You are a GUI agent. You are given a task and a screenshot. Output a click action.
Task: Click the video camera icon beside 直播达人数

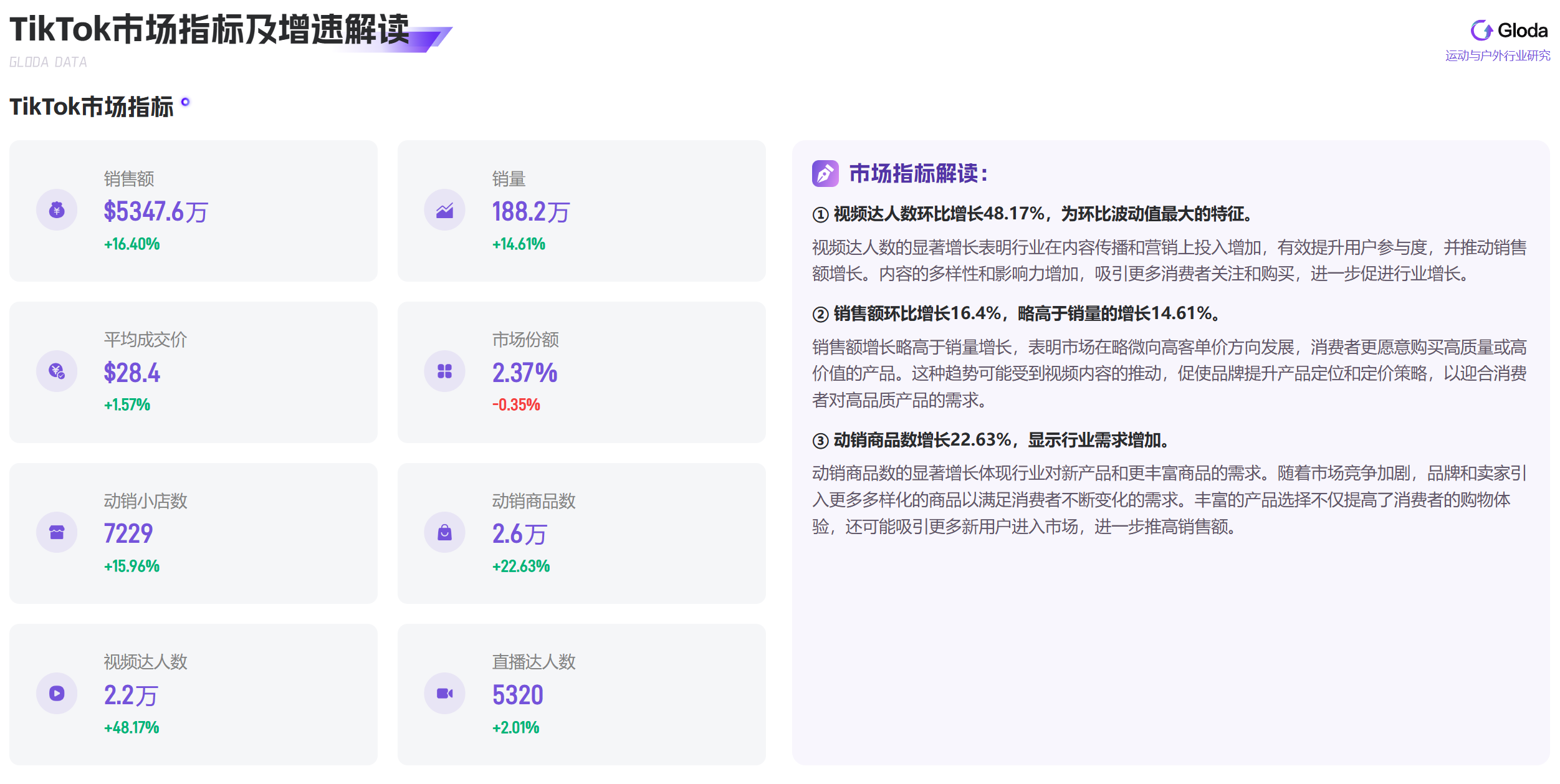click(x=444, y=694)
